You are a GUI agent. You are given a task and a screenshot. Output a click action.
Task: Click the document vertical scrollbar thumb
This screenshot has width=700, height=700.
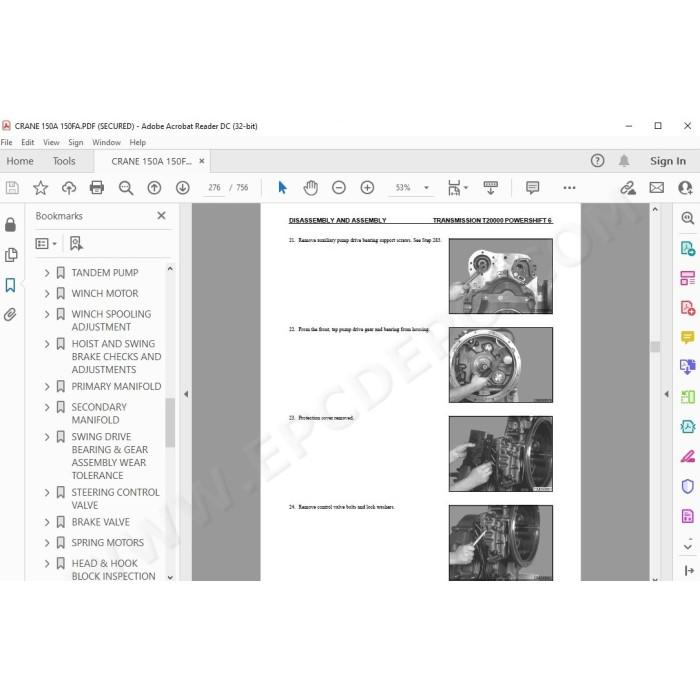tap(655, 347)
